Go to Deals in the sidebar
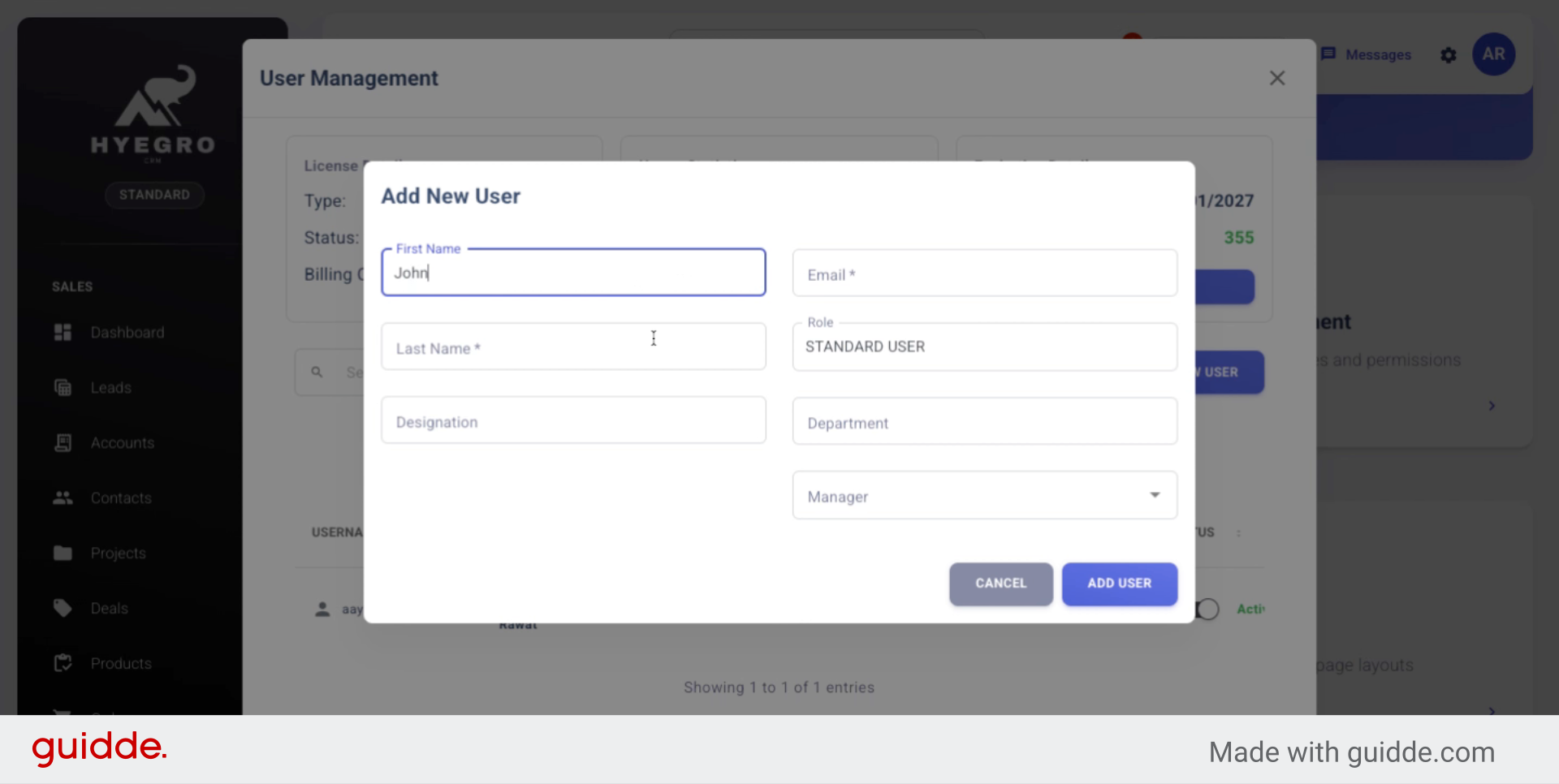Image resolution: width=1559 pixels, height=784 pixels. pos(110,609)
